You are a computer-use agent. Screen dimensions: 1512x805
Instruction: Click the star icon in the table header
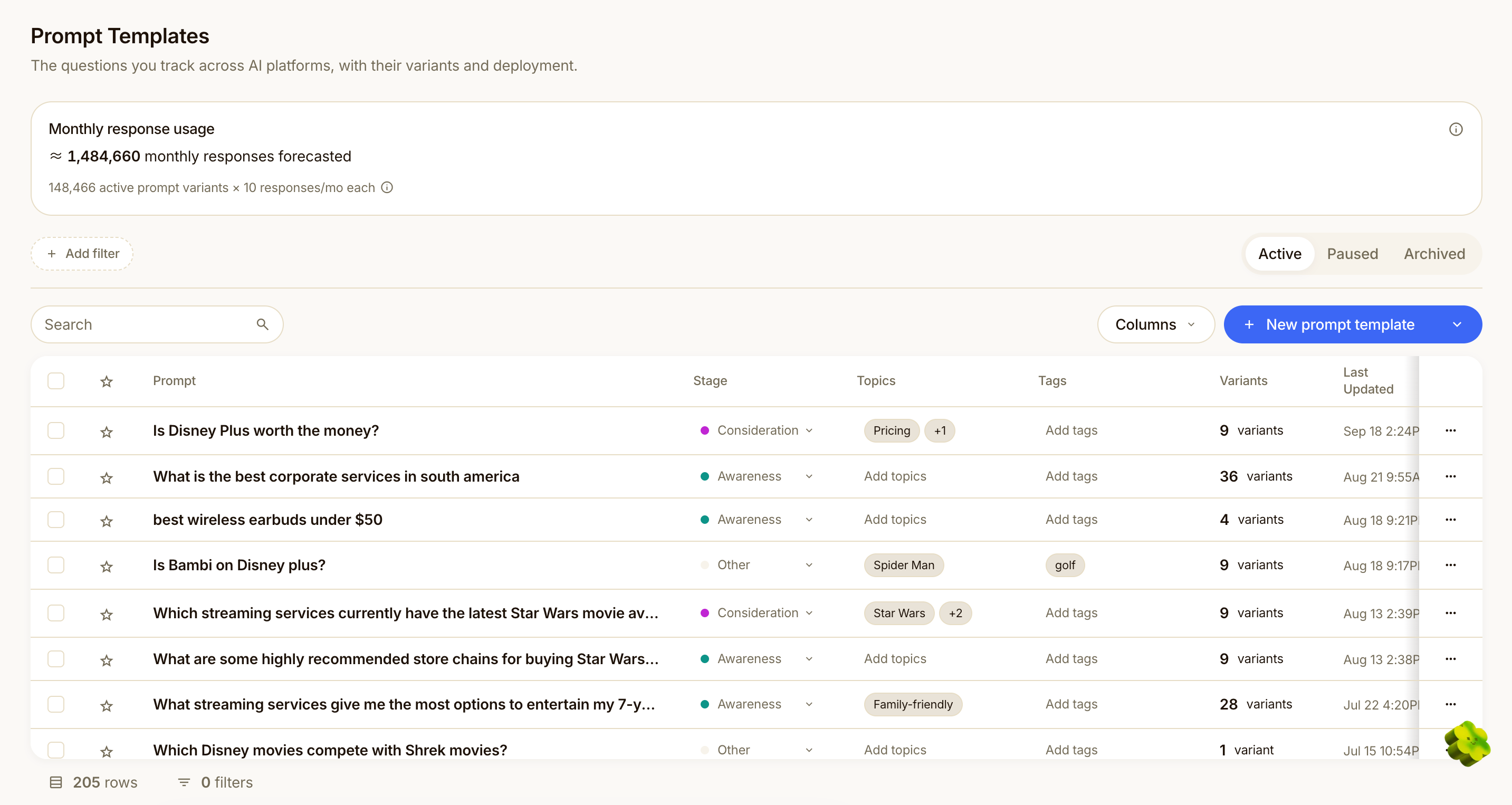(106, 381)
